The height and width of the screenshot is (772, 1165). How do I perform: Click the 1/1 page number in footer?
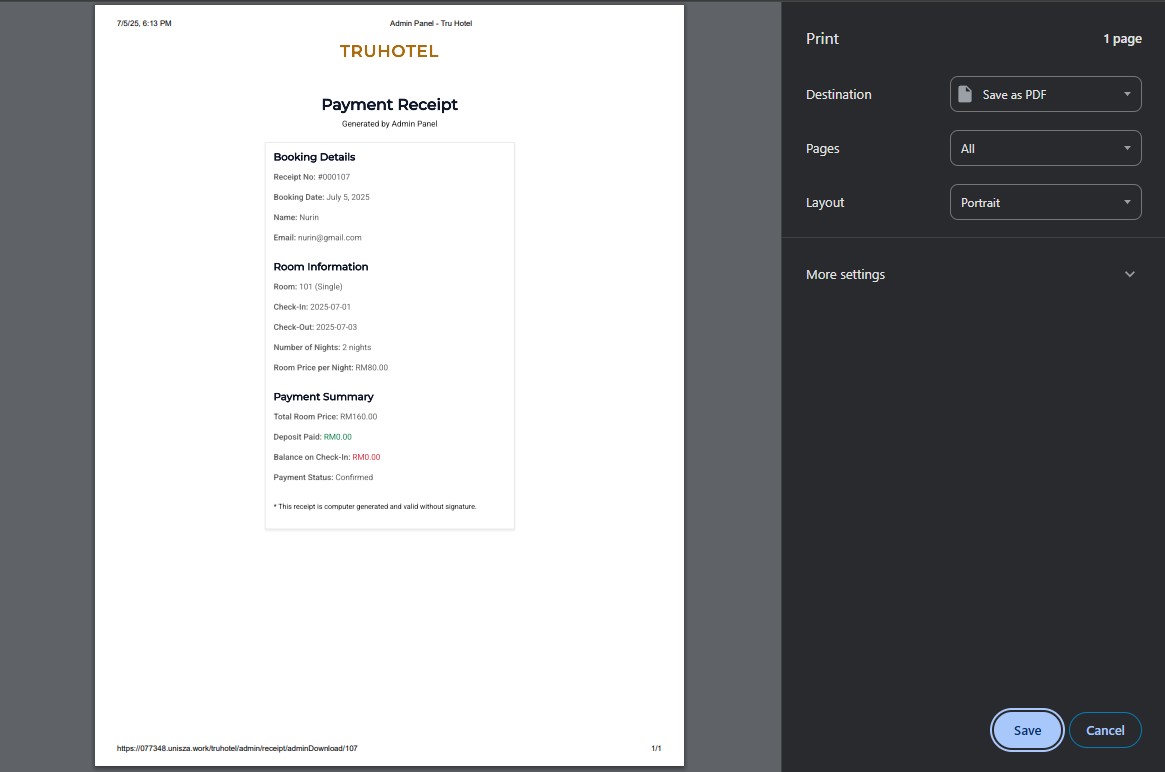click(x=656, y=748)
